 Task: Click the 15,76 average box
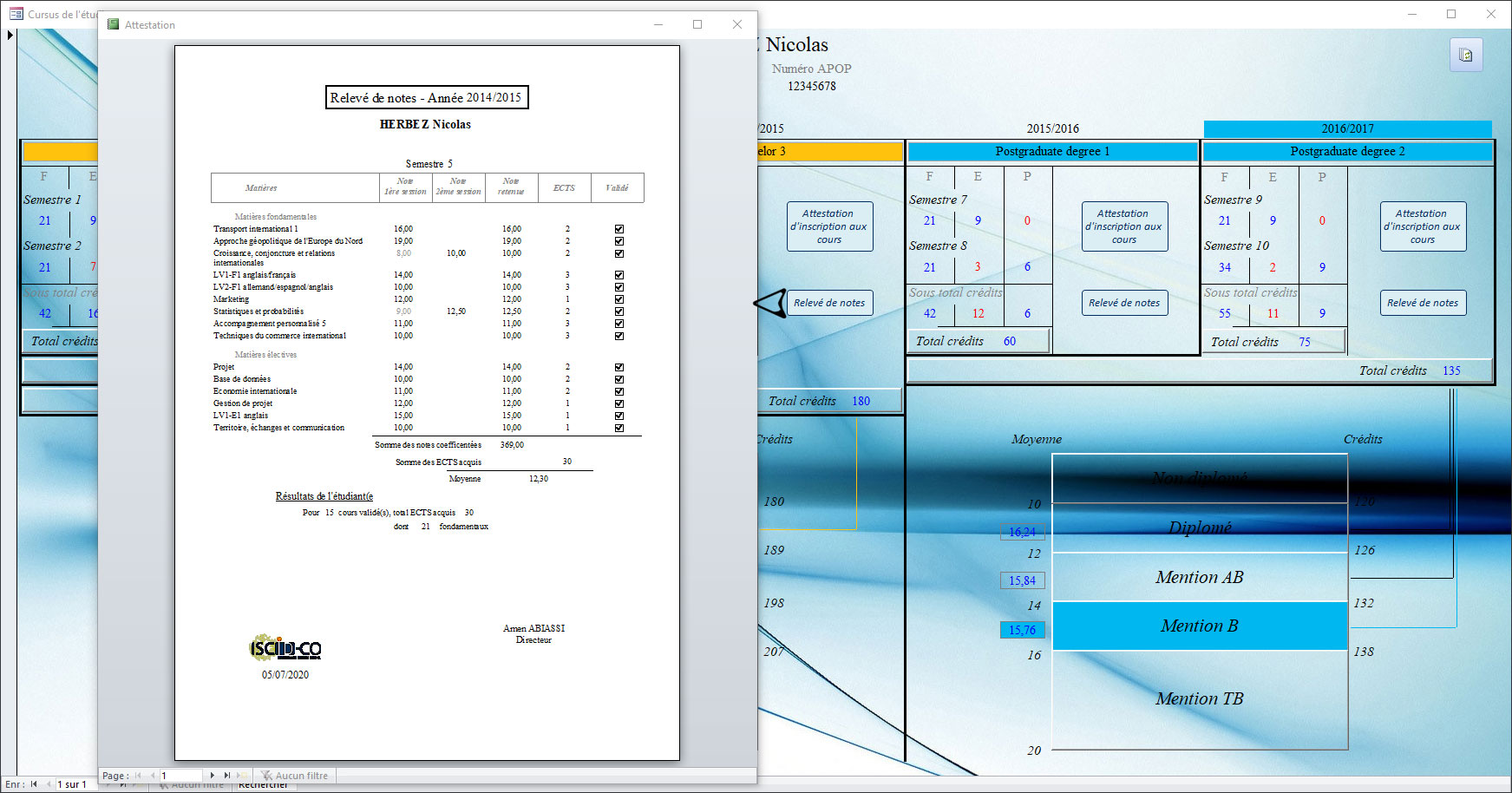[x=1022, y=630]
